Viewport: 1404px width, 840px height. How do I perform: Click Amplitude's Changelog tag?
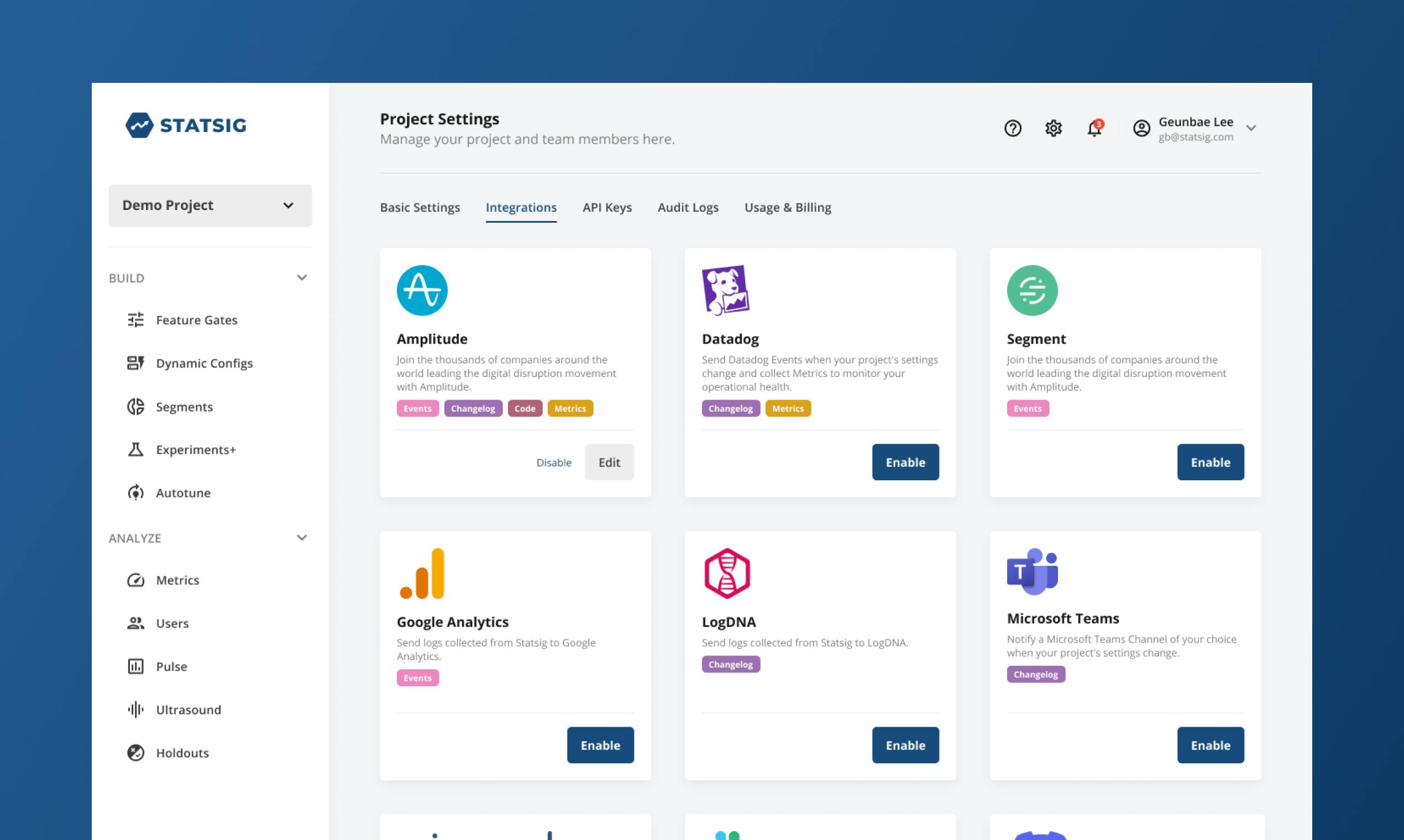[473, 408]
